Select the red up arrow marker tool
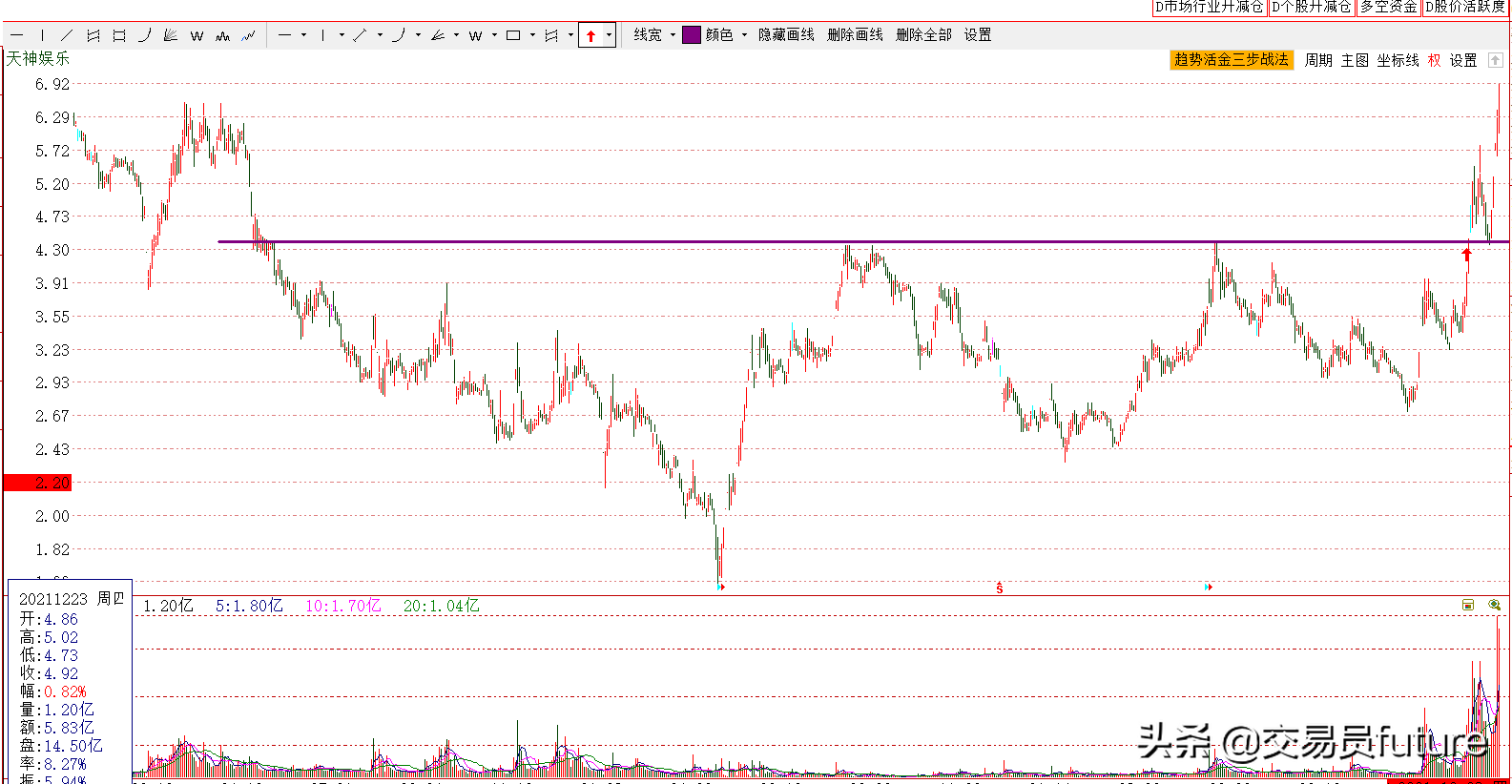 tap(590, 35)
